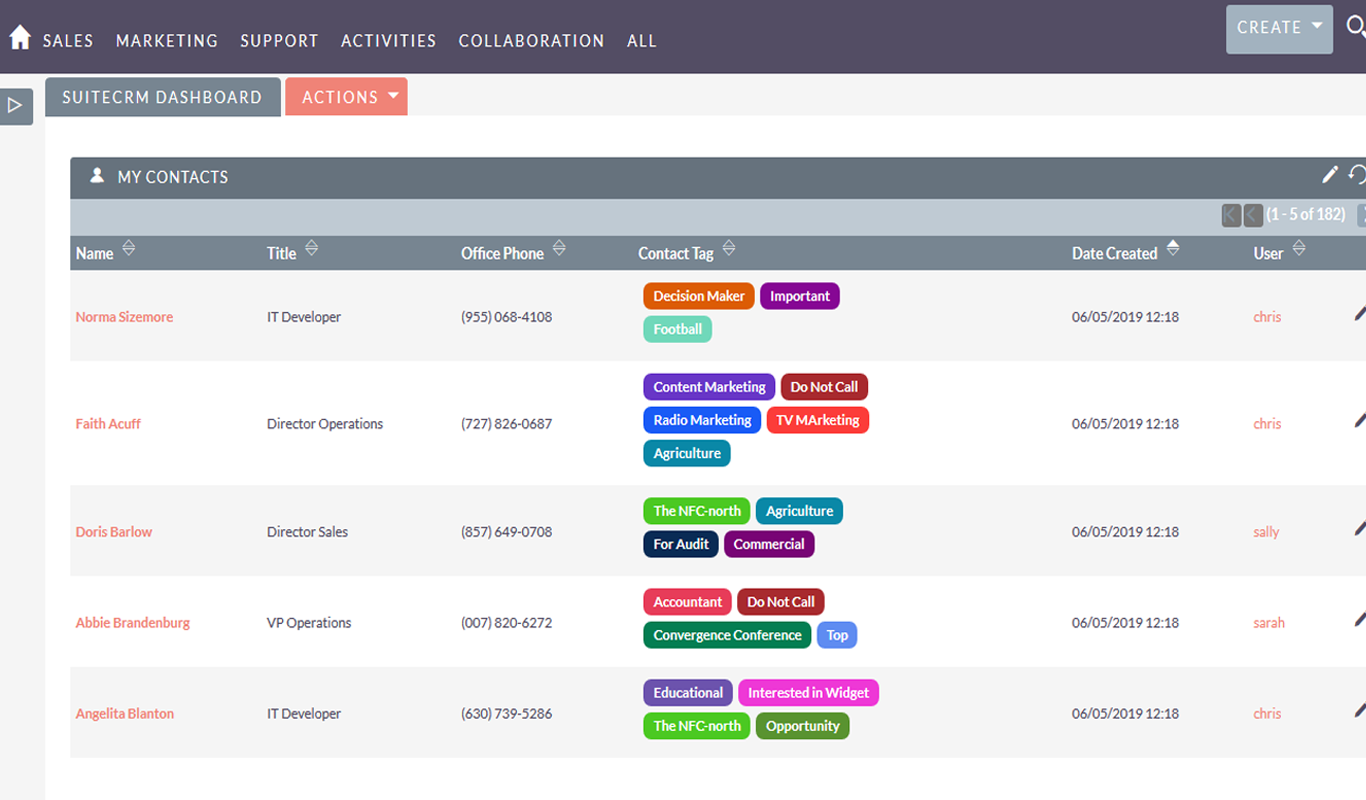Expand the left sidebar arrow
The width and height of the screenshot is (1366, 800).
[14, 105]
